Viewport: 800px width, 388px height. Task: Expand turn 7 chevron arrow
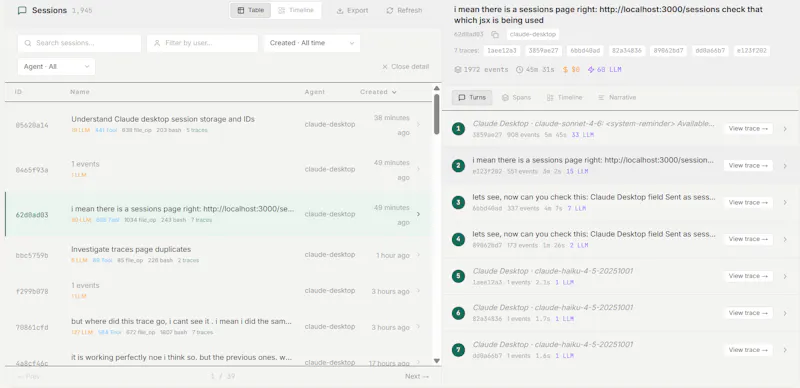(785, 350)
